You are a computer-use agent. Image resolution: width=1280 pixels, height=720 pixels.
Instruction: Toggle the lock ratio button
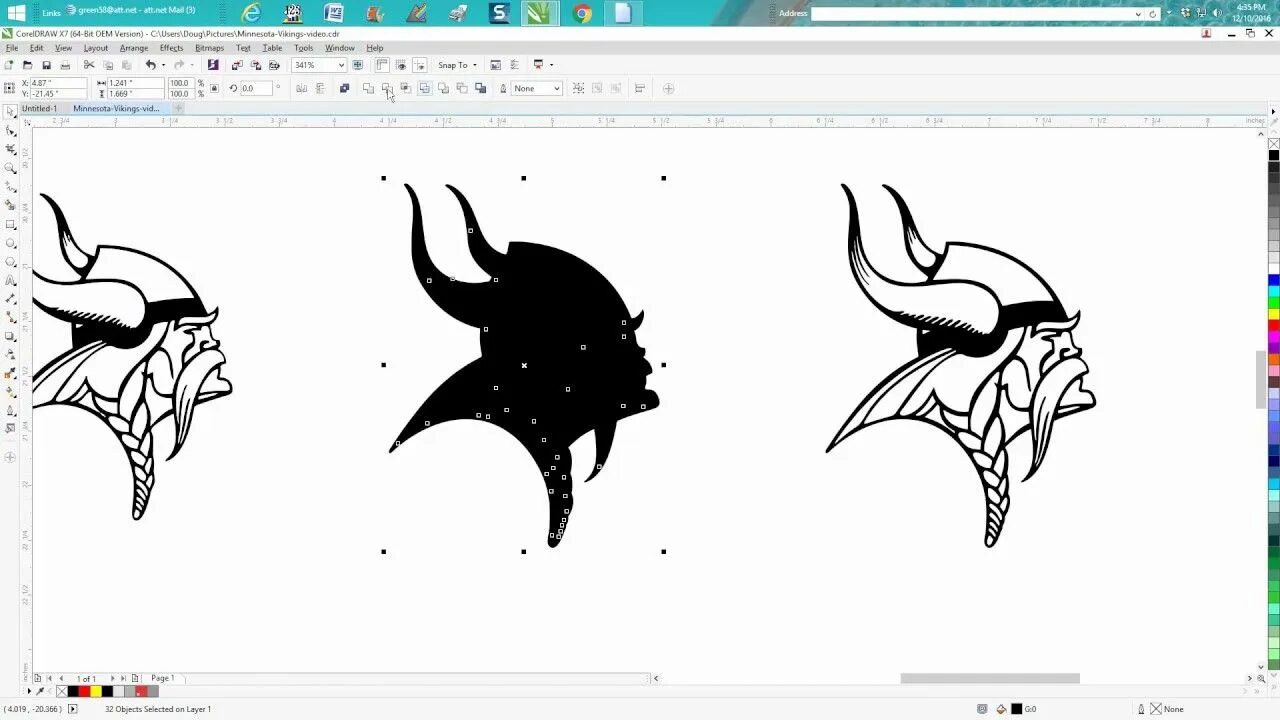[214, 88]
